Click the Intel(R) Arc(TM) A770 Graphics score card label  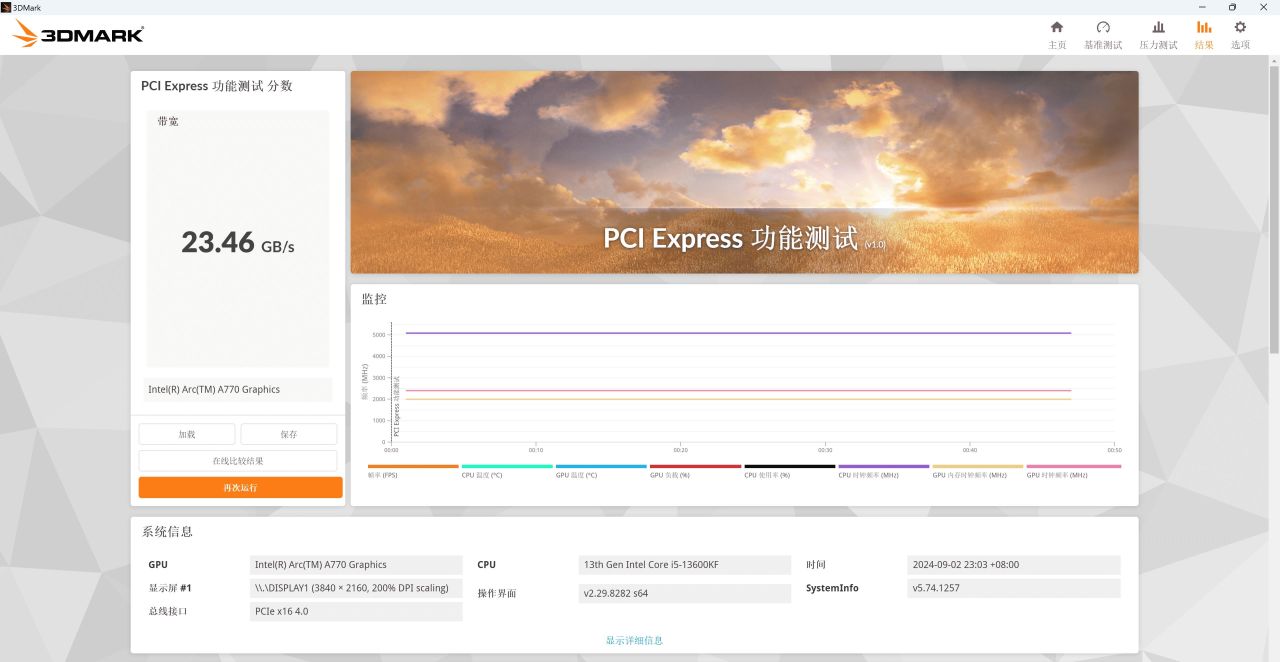pyautogui.click(x=238, y=389)
